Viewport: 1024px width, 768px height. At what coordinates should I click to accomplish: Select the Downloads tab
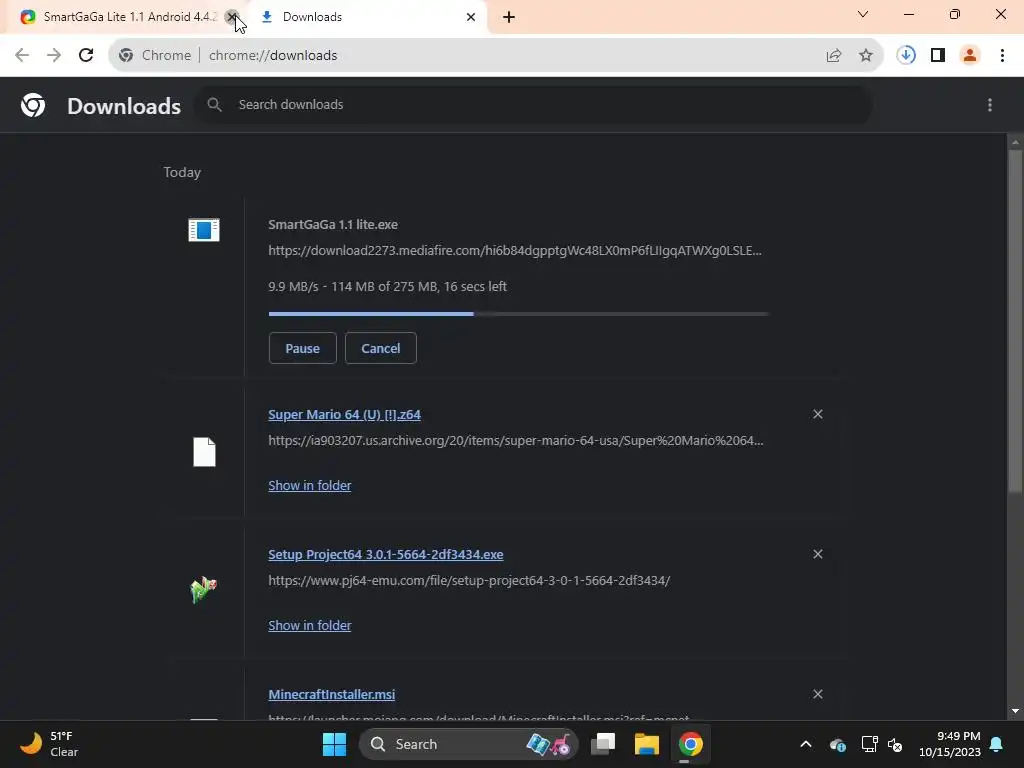click(x=368, y=17)
